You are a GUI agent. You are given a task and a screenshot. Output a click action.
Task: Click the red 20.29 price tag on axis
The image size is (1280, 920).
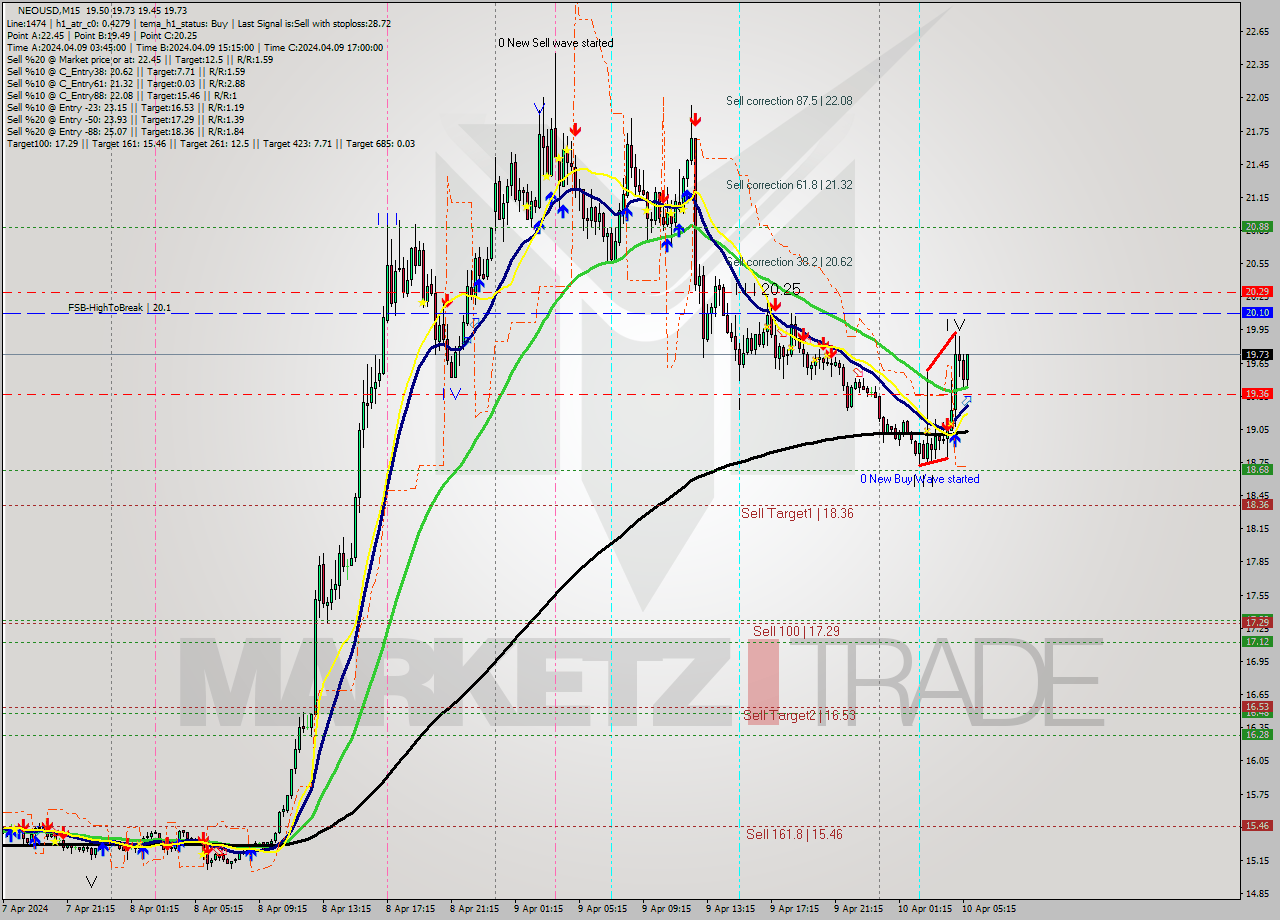pyautogui.click(x=1257, y=292)
